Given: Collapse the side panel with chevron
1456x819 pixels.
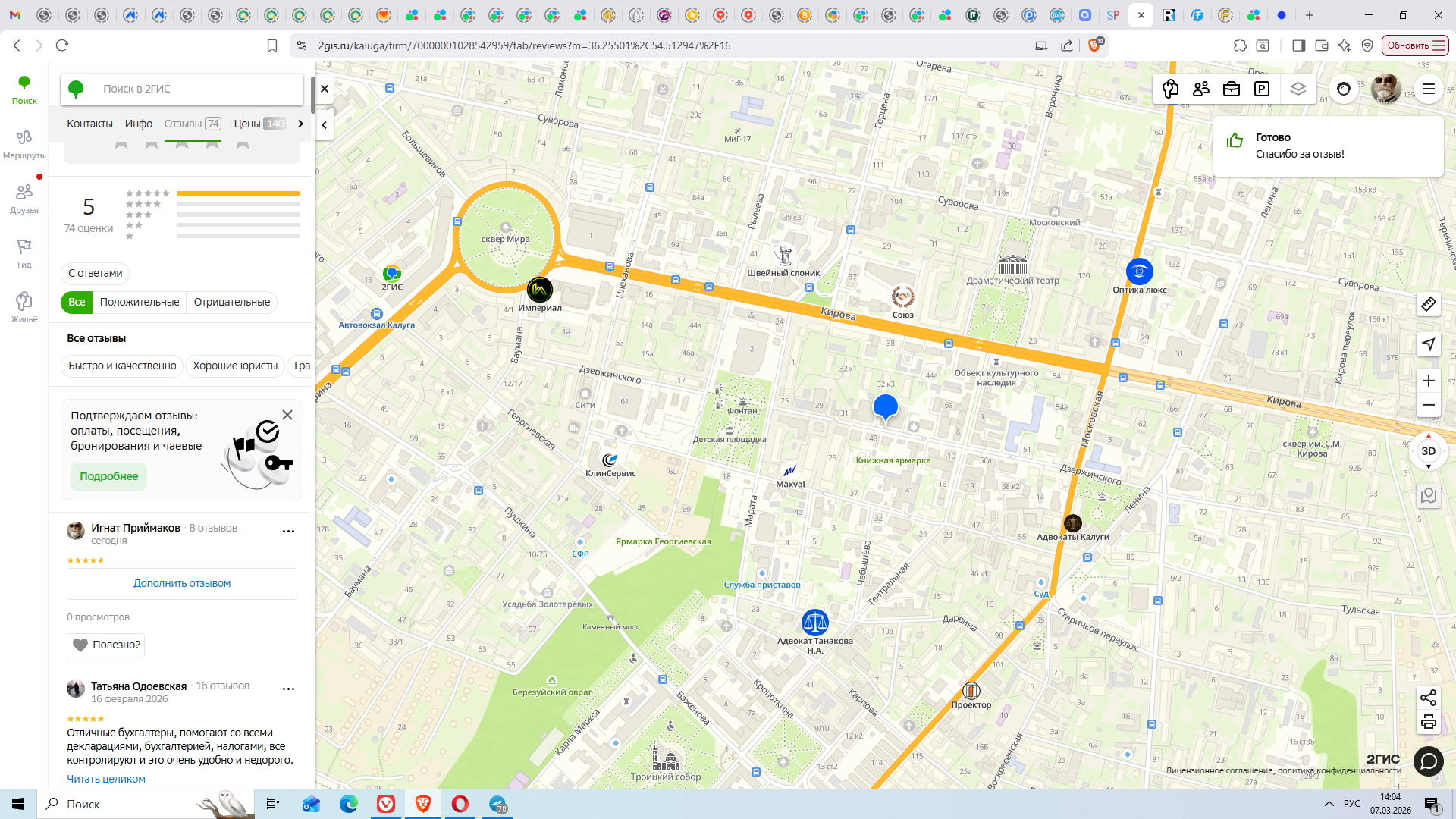Looking at the screenshot, I should pos(325,125).
